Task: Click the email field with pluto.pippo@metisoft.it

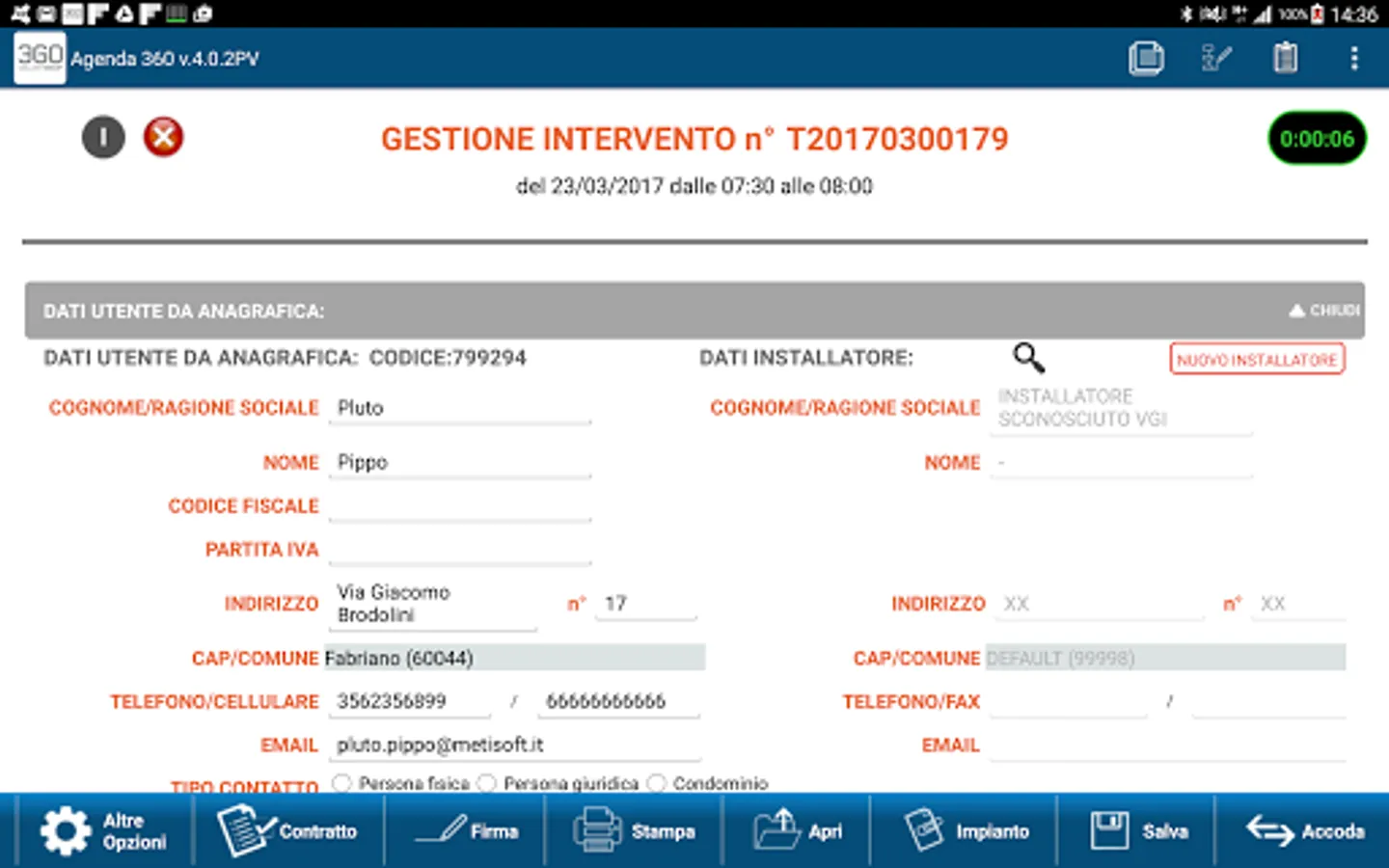Action: (x=515, y=745)
